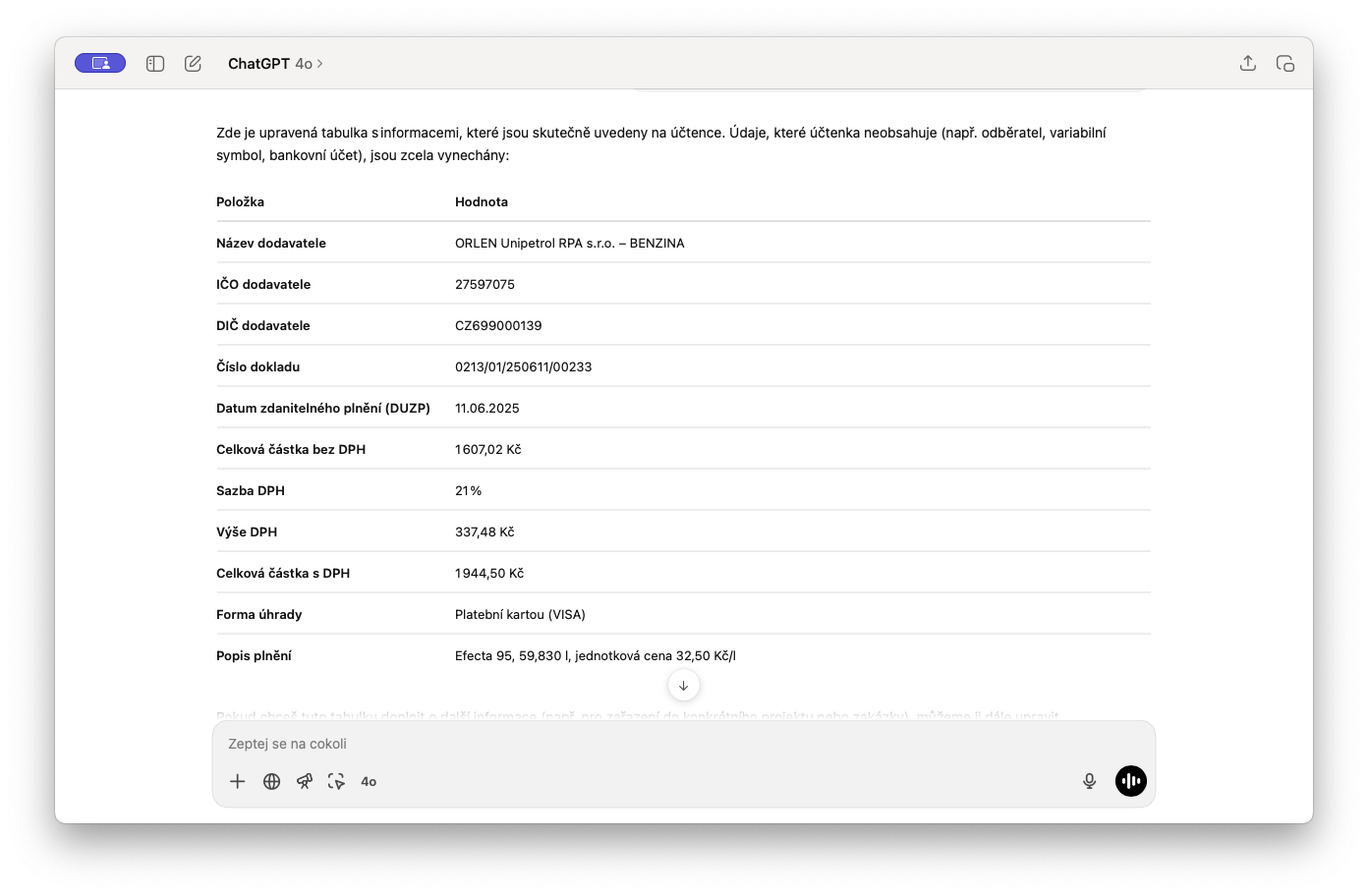Select the 'Položka' column header
This screenshot has height=896, width=1368.
pyautogui.click(x=241, y=201)
